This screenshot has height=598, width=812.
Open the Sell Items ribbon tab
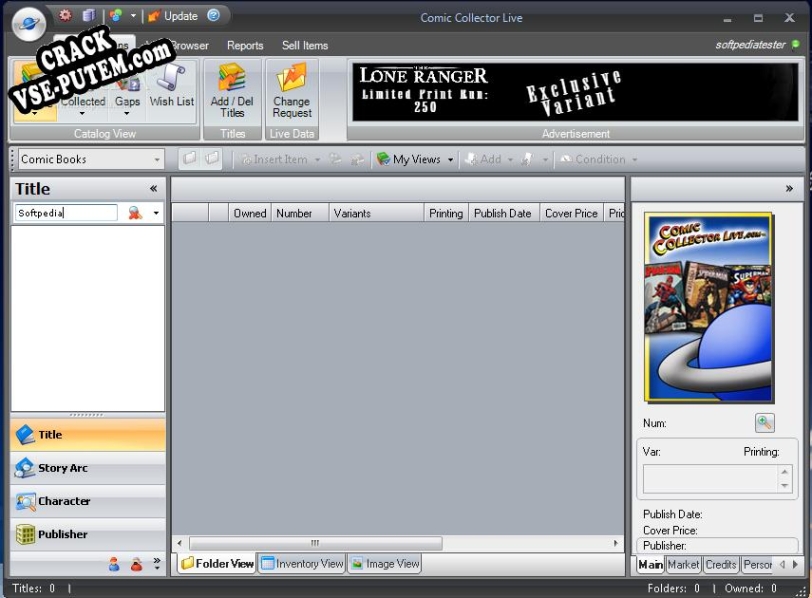click(305, 46)
